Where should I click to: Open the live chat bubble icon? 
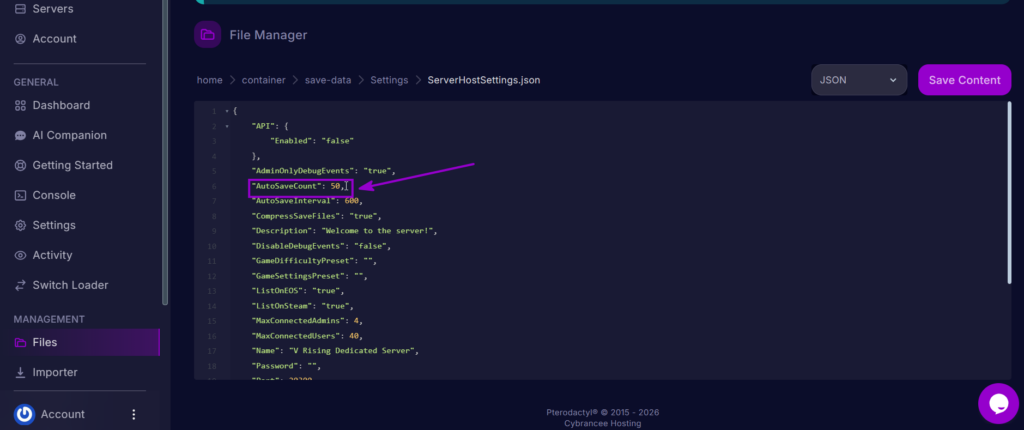point(999,404)
